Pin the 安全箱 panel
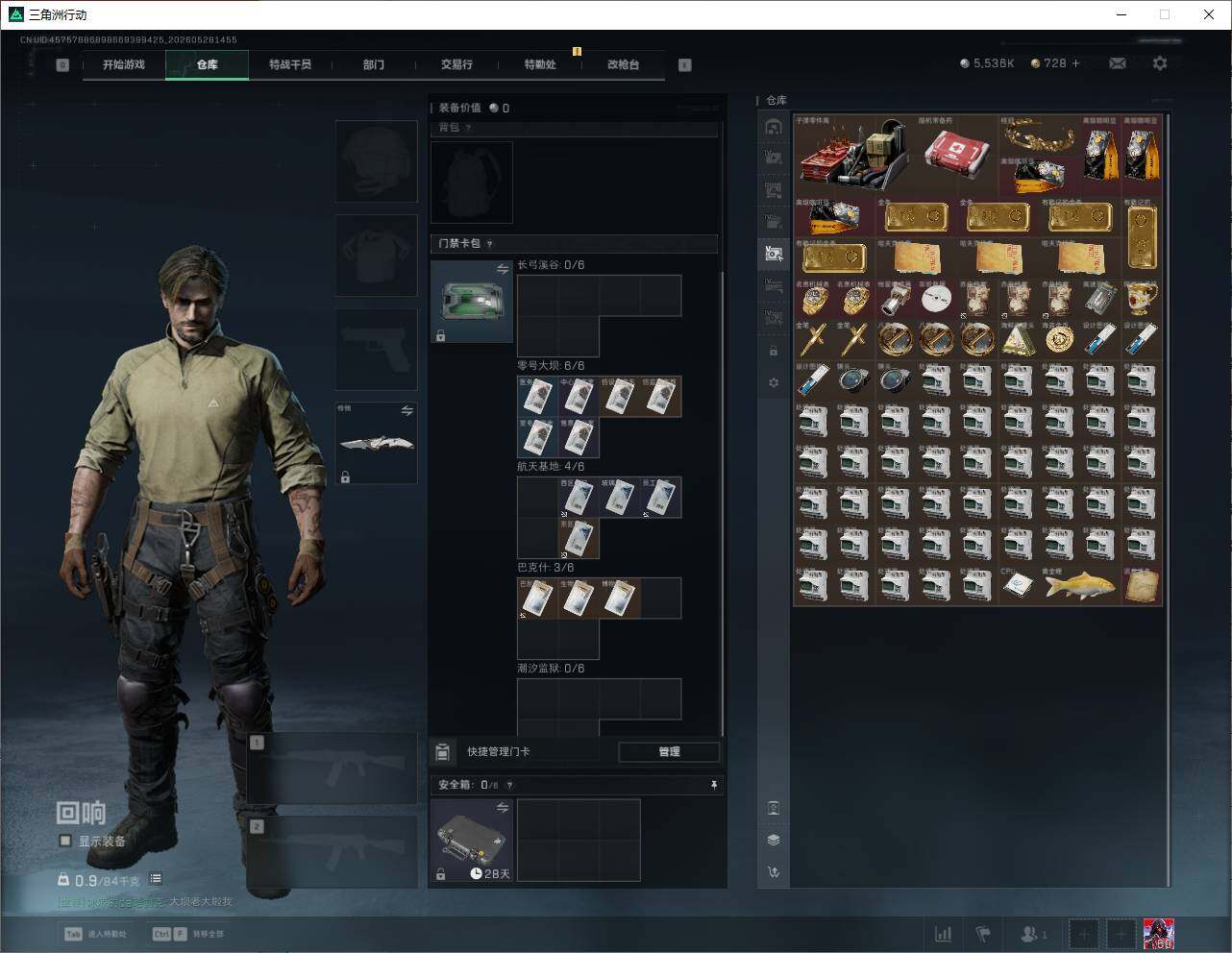The image size is (1232, 953). coord(713,785)
